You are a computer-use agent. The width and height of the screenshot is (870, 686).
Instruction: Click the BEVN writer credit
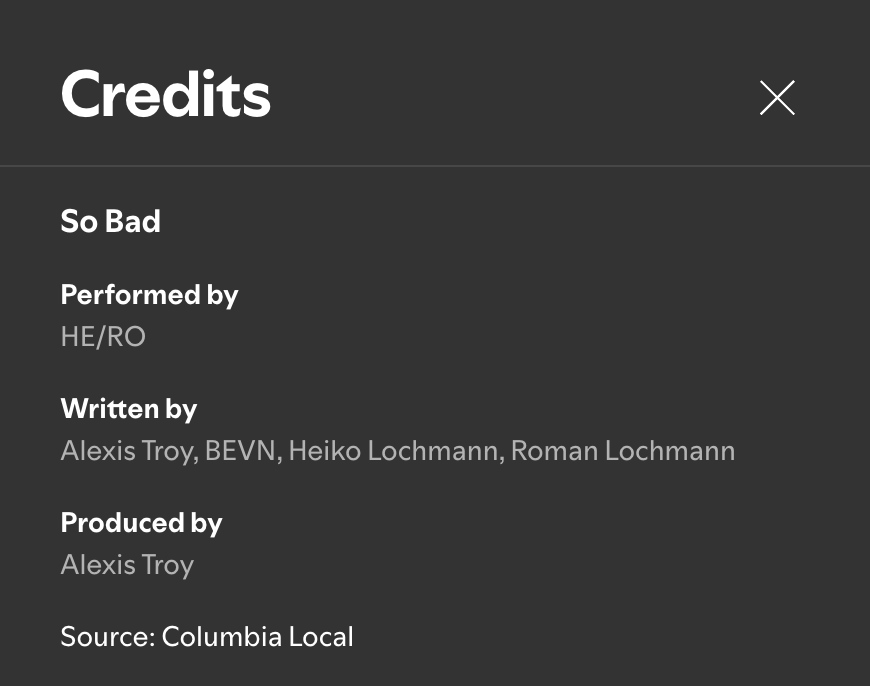click(243, 451)
